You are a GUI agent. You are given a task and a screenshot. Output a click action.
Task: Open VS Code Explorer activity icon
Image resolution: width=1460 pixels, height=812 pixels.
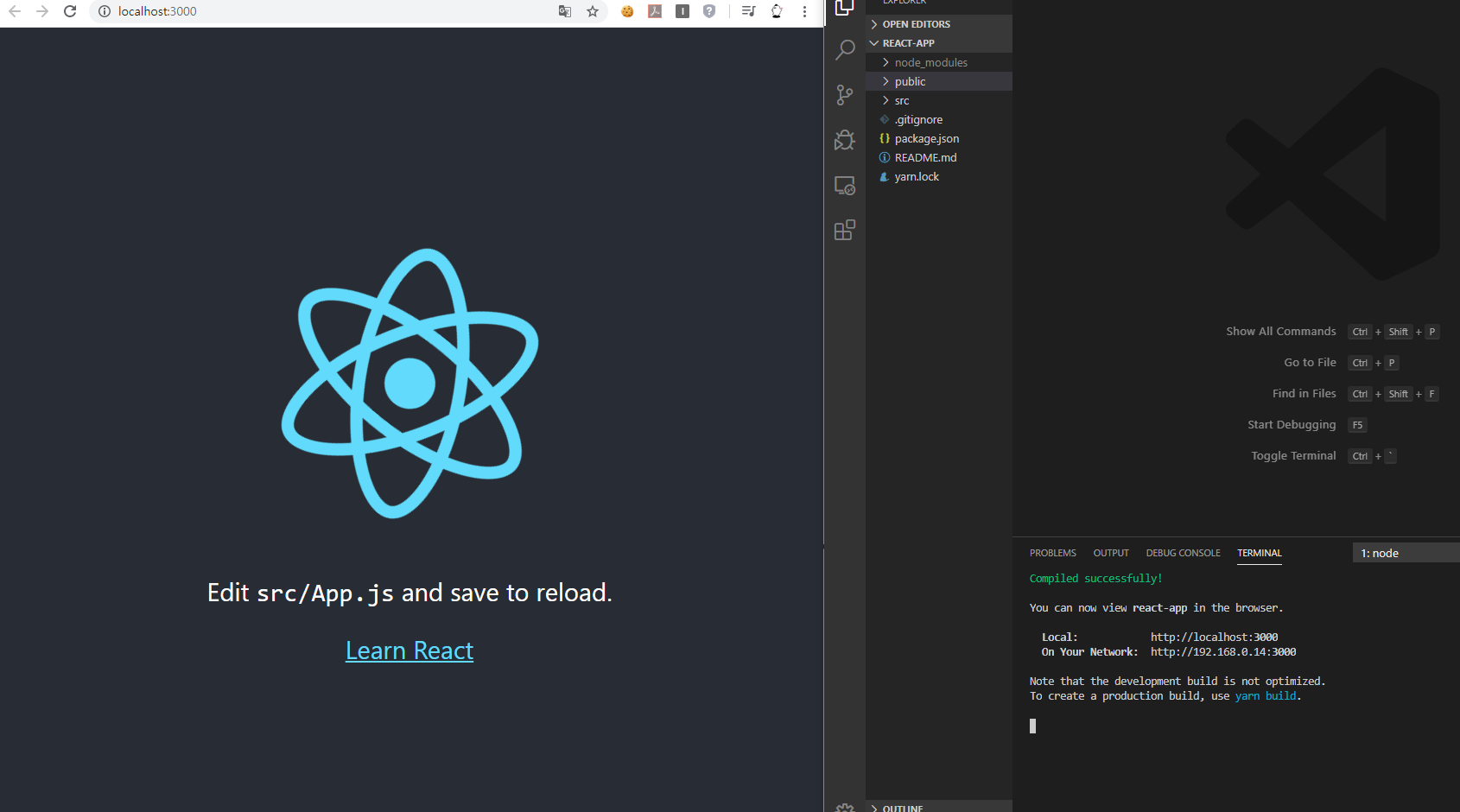pyautogui.click(x=845, y=8)
